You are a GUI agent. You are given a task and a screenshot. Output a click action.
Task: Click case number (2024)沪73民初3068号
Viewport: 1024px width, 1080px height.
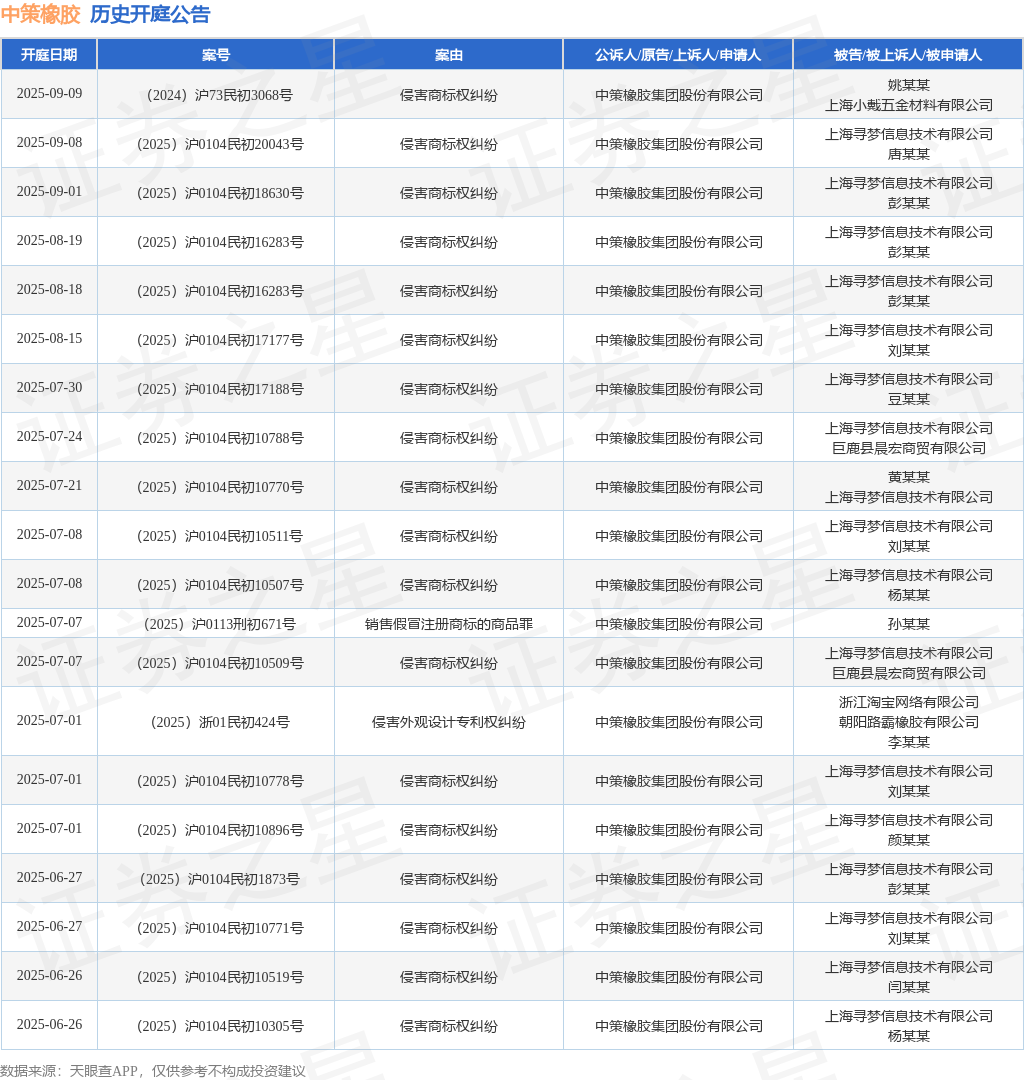click(216, 96)
